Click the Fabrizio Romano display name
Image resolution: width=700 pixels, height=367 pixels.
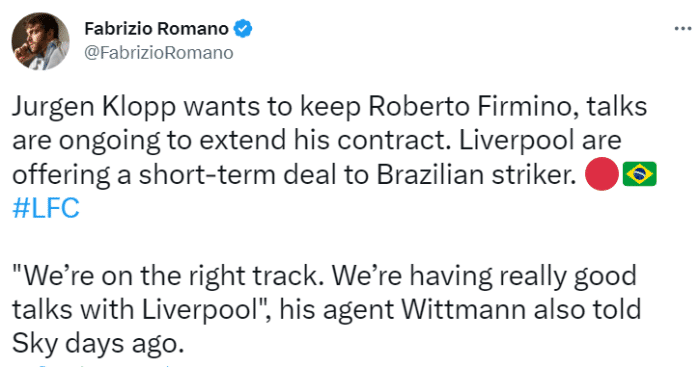(156, 29)
